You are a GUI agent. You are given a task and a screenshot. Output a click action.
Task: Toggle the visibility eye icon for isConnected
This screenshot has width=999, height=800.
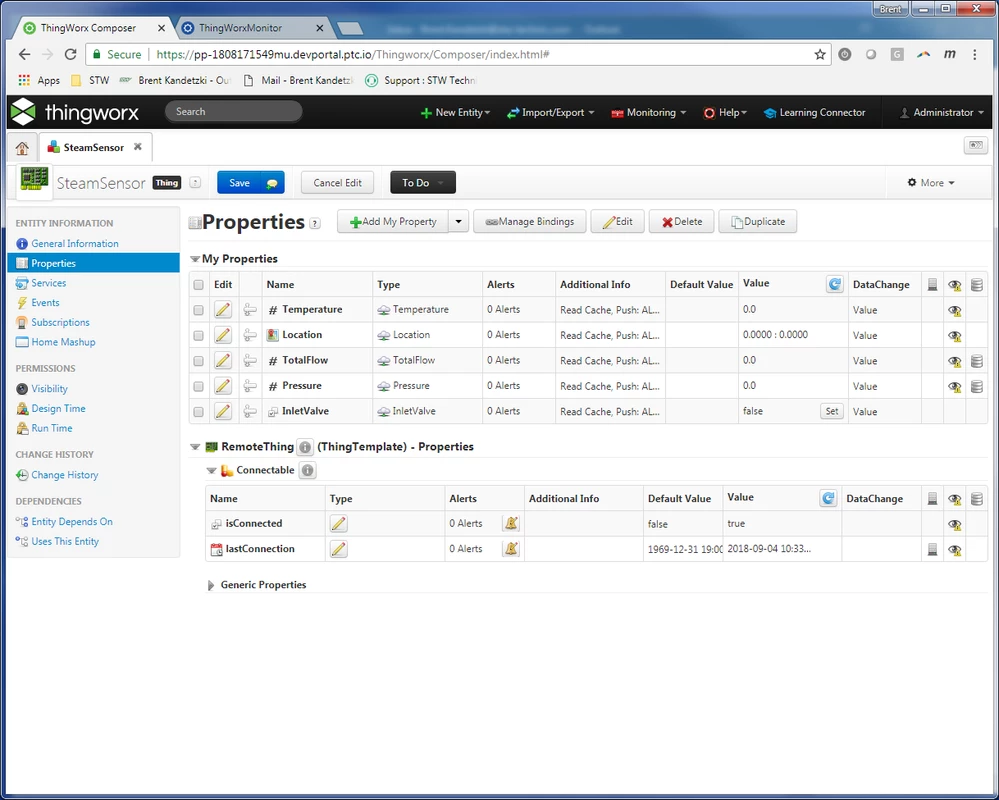[954, 524]
